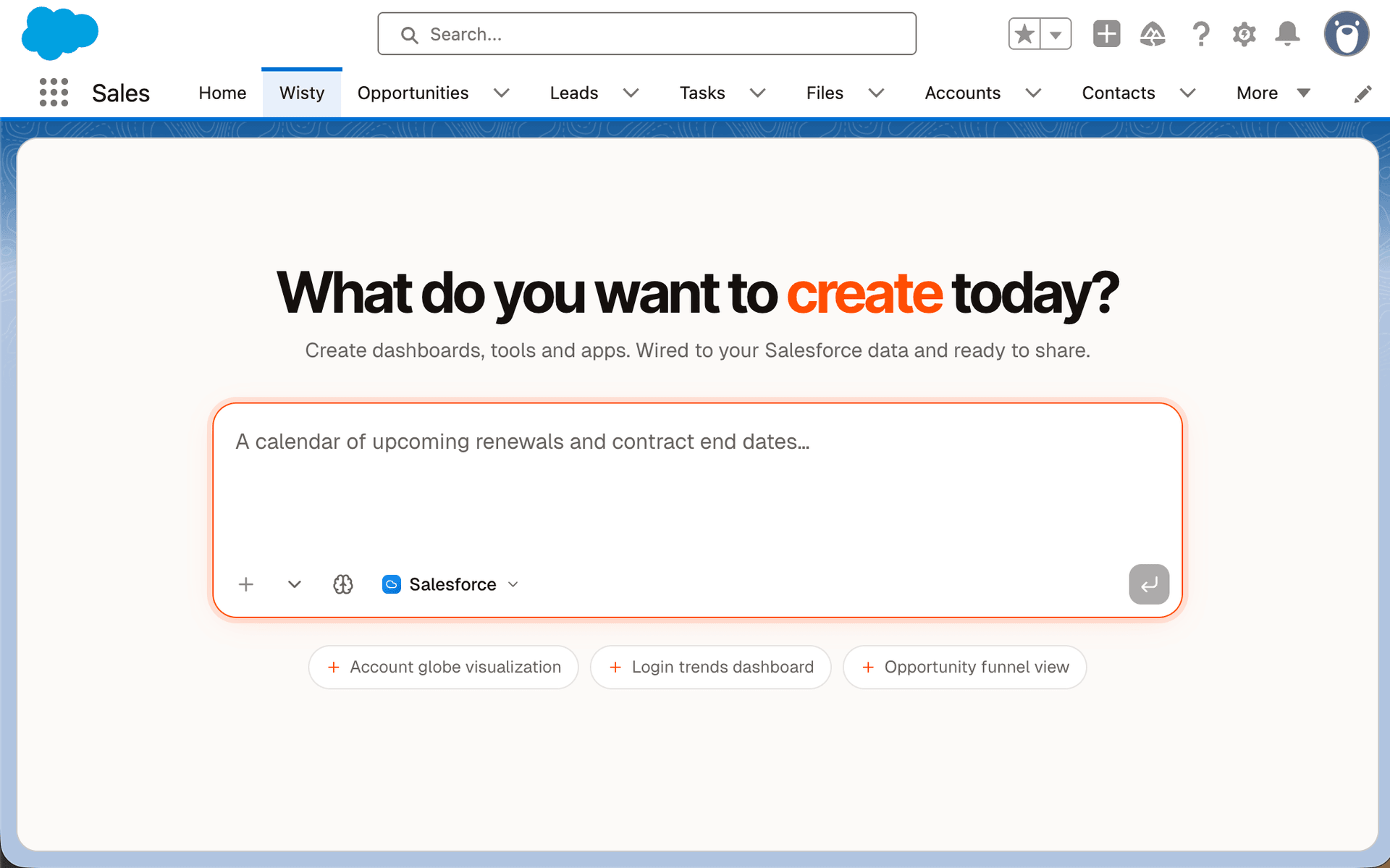Screen dimensions: 1390x868
Task: Open the favorites list dropdown arrow
Action: (1056, 34)
